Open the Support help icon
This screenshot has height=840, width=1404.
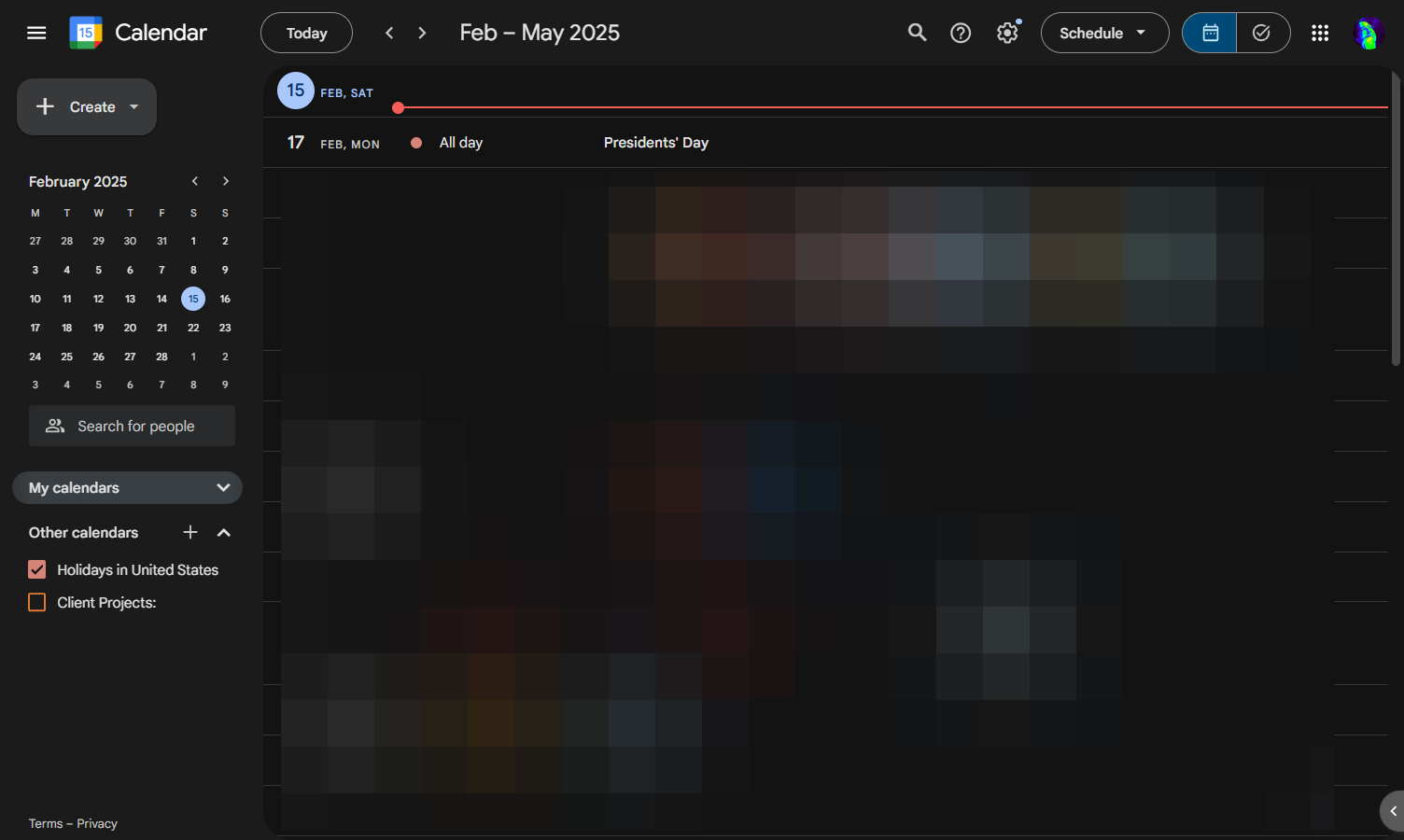click(x=961, y=33)
